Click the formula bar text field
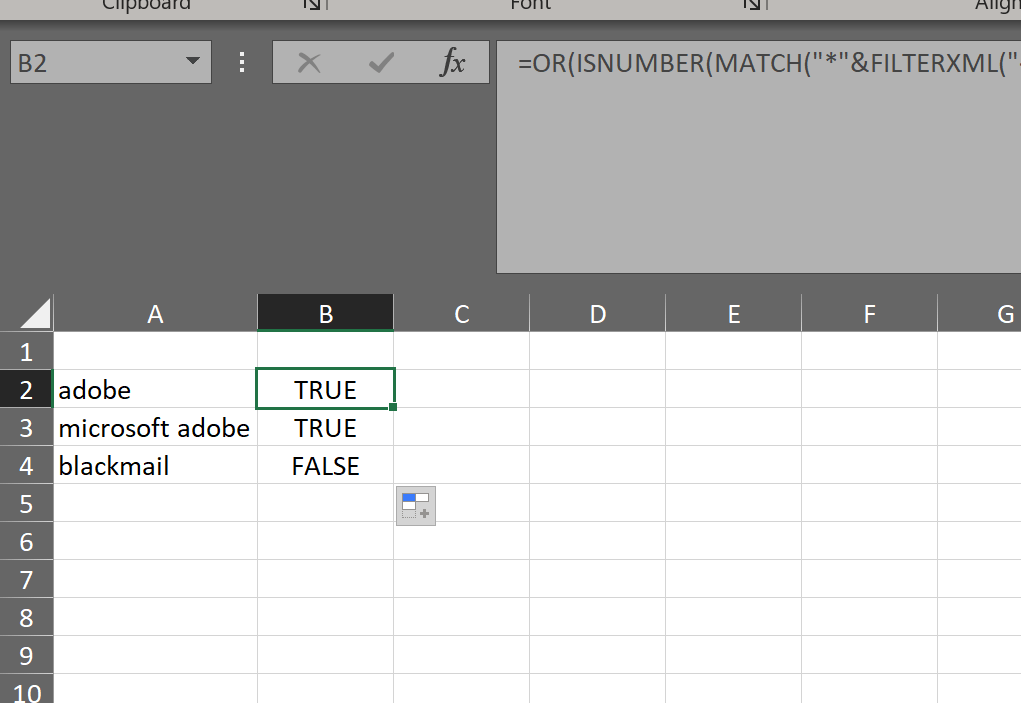 pyautogui.click(x=759, y=157)
